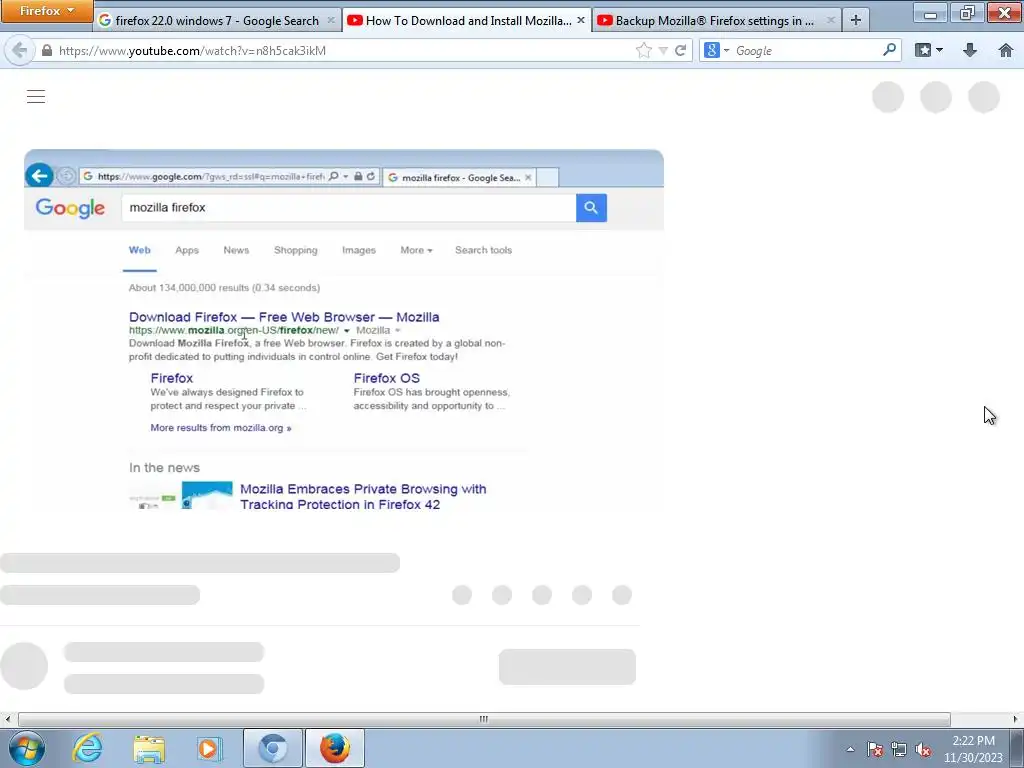Viewport: 1024px width, 768px height.
Task: Open the network status tray icon
Action: [x=899, y=749]
